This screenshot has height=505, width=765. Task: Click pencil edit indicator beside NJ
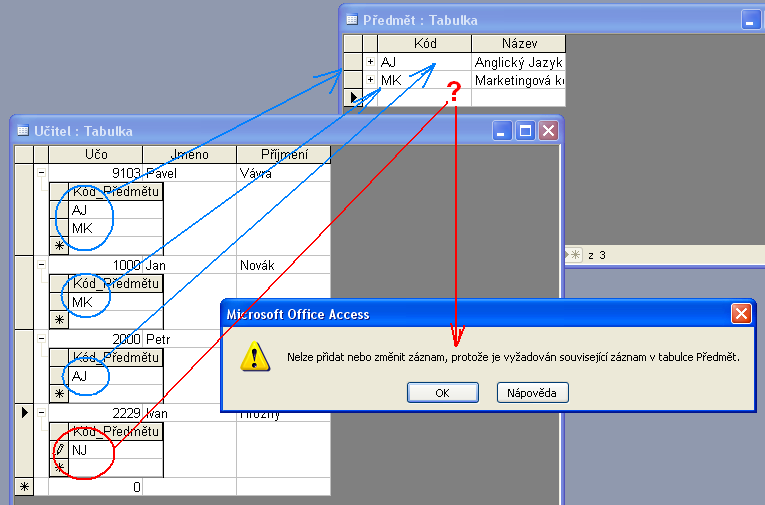[59, 449]
